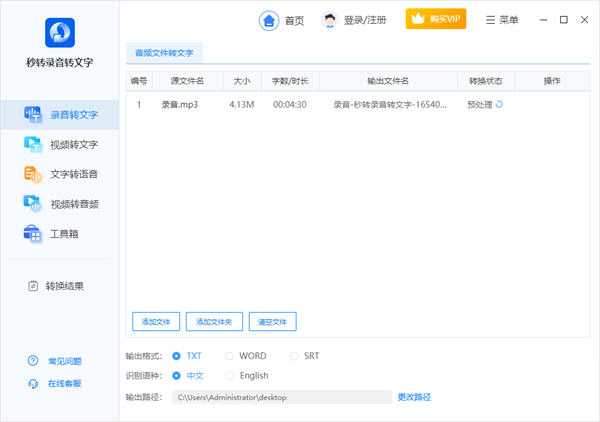
Task: Click the 首页 home icon
Action: click(269, 20)
